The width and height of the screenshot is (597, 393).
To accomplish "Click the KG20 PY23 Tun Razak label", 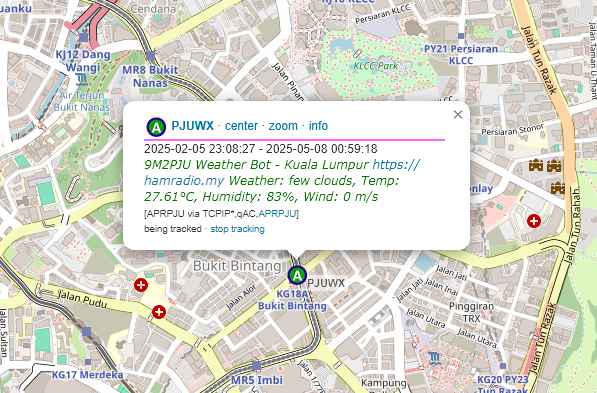I will pyautogui.click(x=503, y=385).
